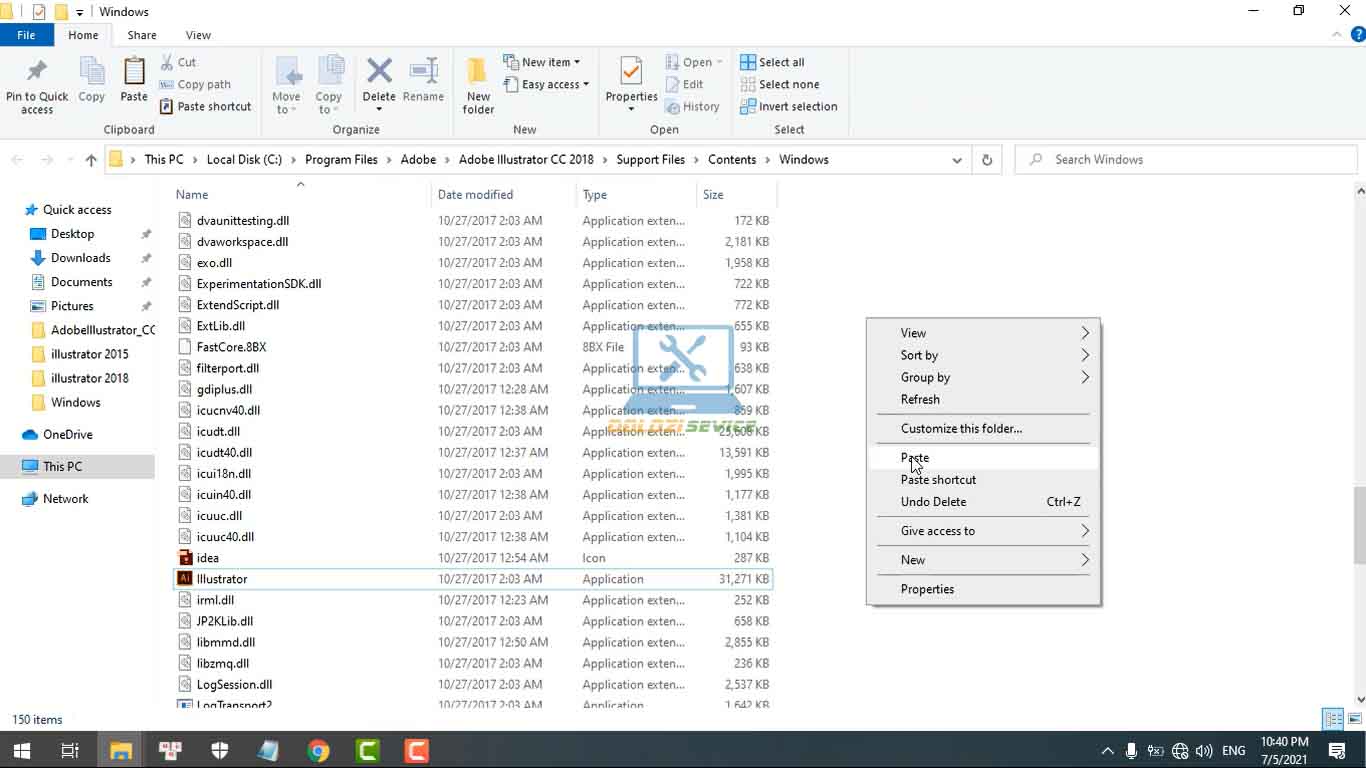The image size is (1366, 768).
Task: Open Properties from the ribbon
Action: [631, 75]
